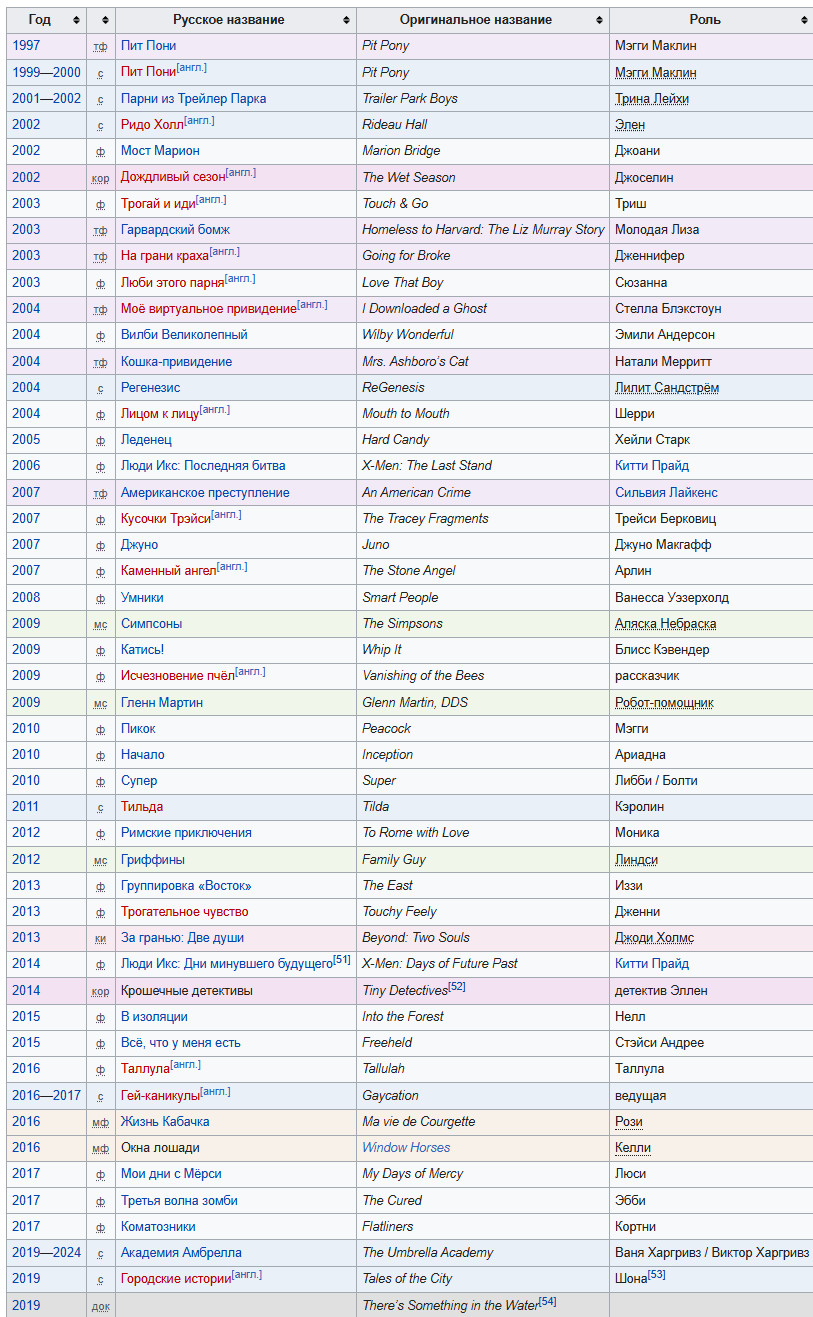
Task: Click Pit Pony original title in 1997 row
Action: 385,46
